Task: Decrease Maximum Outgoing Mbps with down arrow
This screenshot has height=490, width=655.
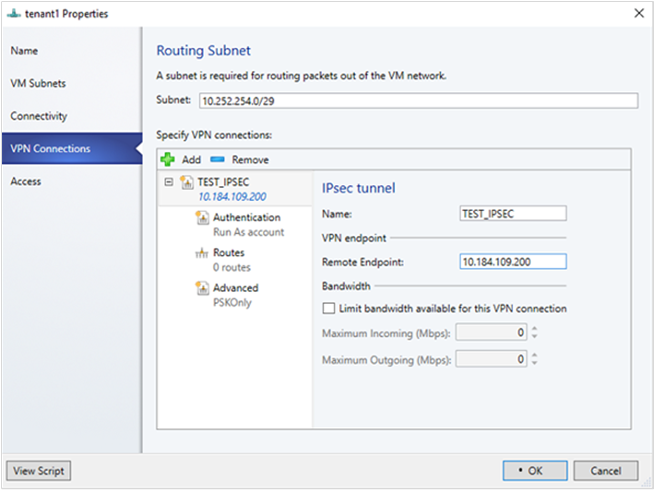Action: click(x=535, y=363)
